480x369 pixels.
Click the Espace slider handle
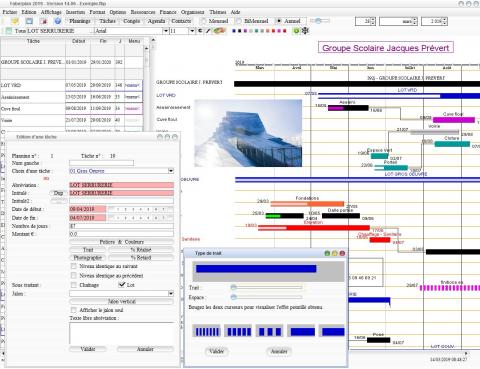[234, 297]
